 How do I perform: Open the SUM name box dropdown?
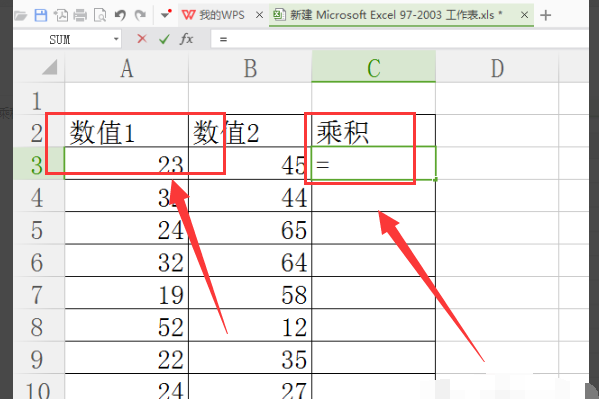click(x=116, y=39)
